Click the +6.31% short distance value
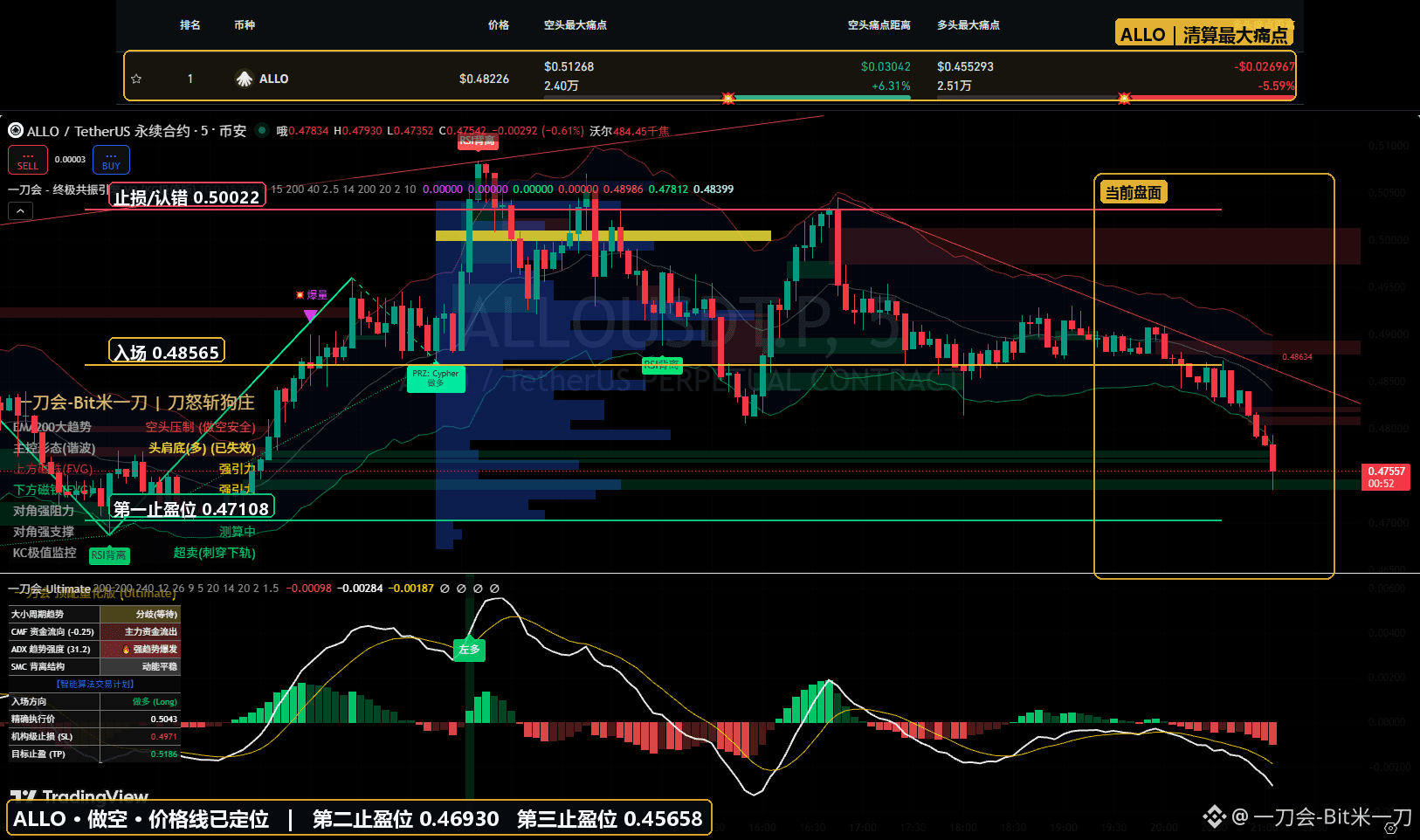 tap(891, 86)
